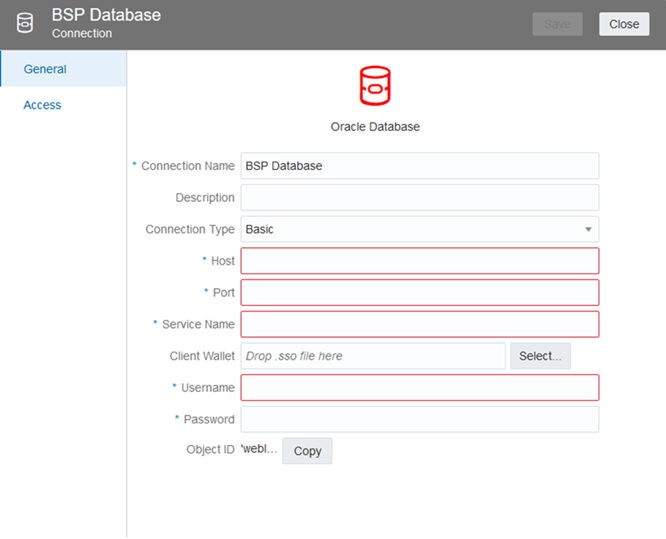
Task: Click the dropdown arrow beside Basic
Action: click(x=588, y=229)
